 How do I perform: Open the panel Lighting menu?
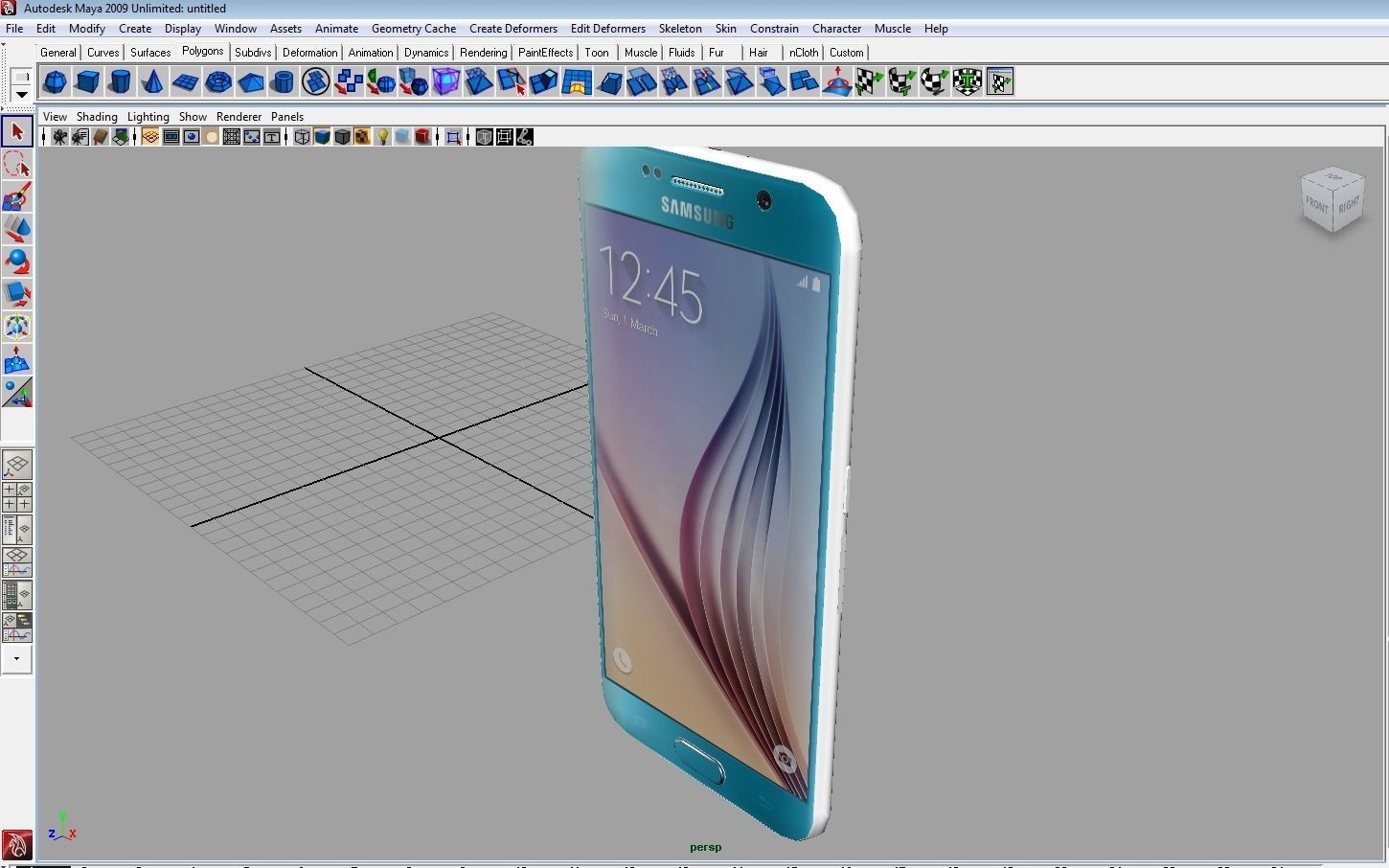click(148, 117)
